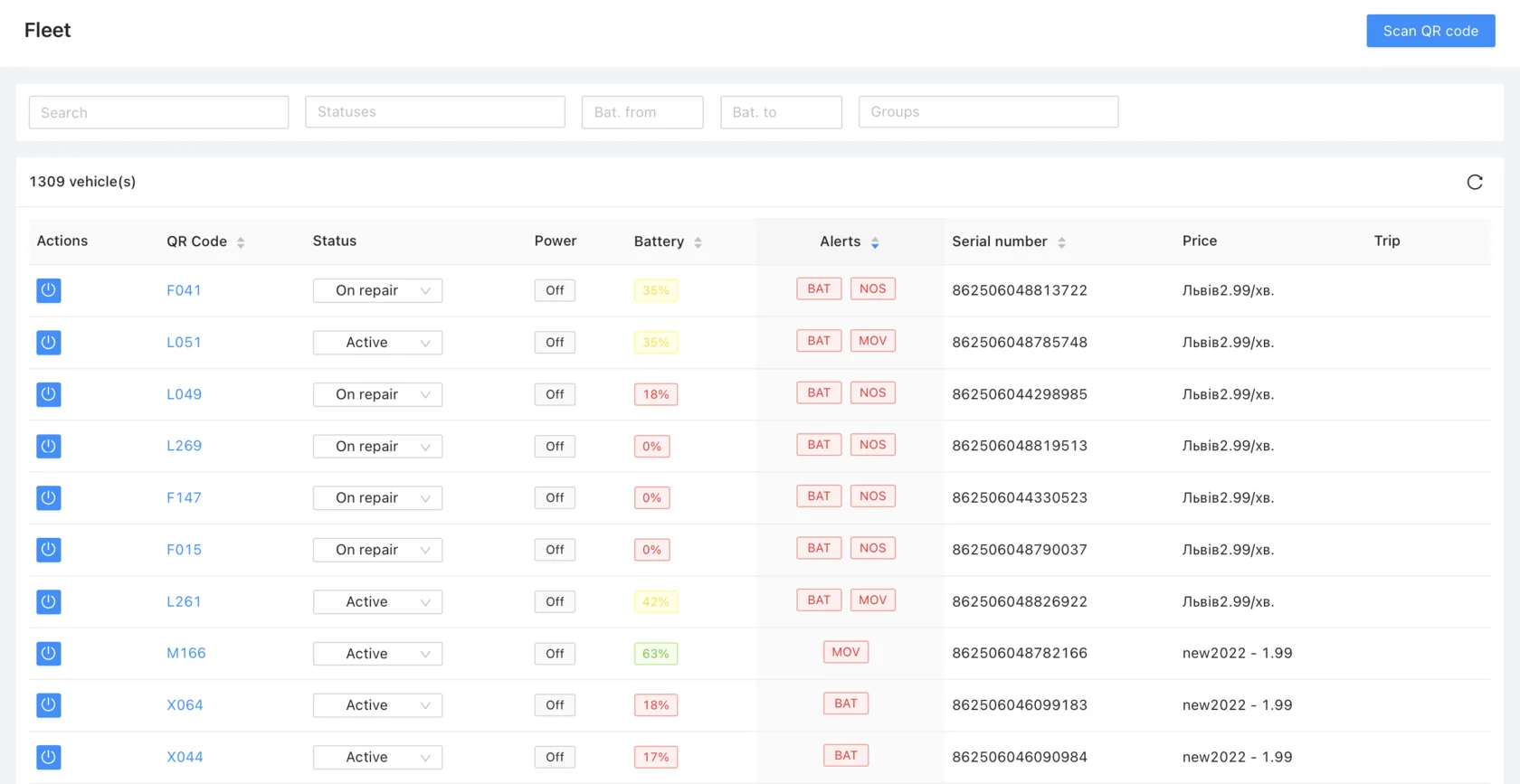Toggle power Off button for X064
The height and width of the screenshot is (784, 1520).
coord(555,705)
